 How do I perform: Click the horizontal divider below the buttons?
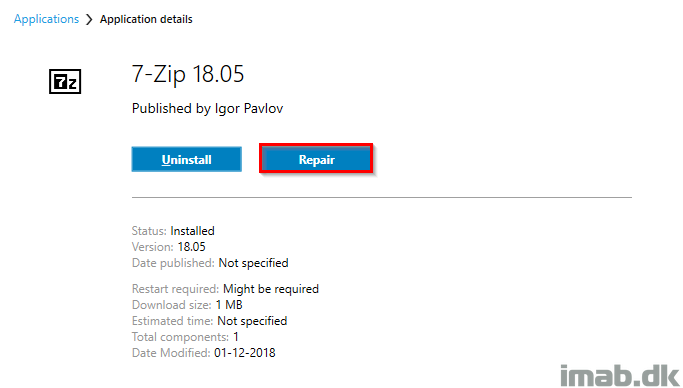pos(382,197)
